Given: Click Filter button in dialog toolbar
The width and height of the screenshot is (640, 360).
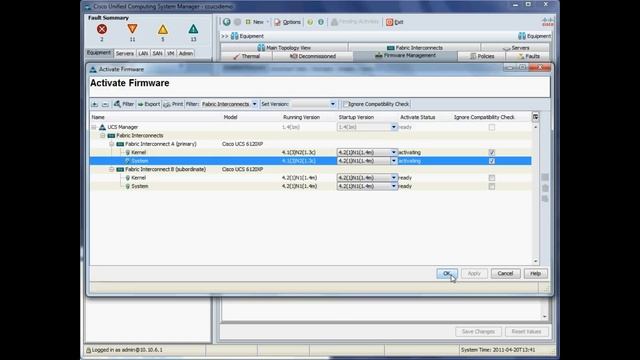Looking at the screenshot, I should (x=124, y=104).
